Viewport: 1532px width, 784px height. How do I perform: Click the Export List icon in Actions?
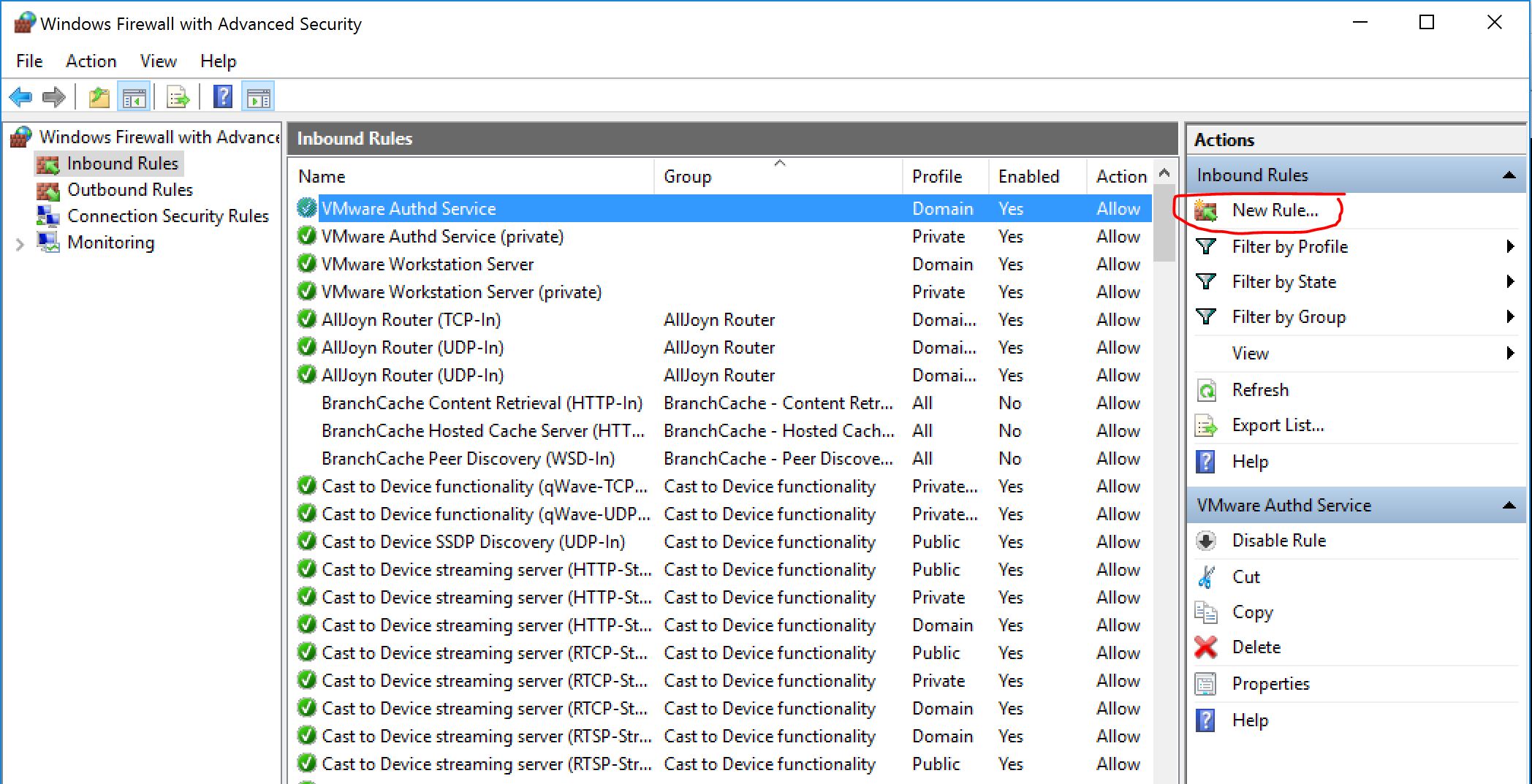(1206, 425)
